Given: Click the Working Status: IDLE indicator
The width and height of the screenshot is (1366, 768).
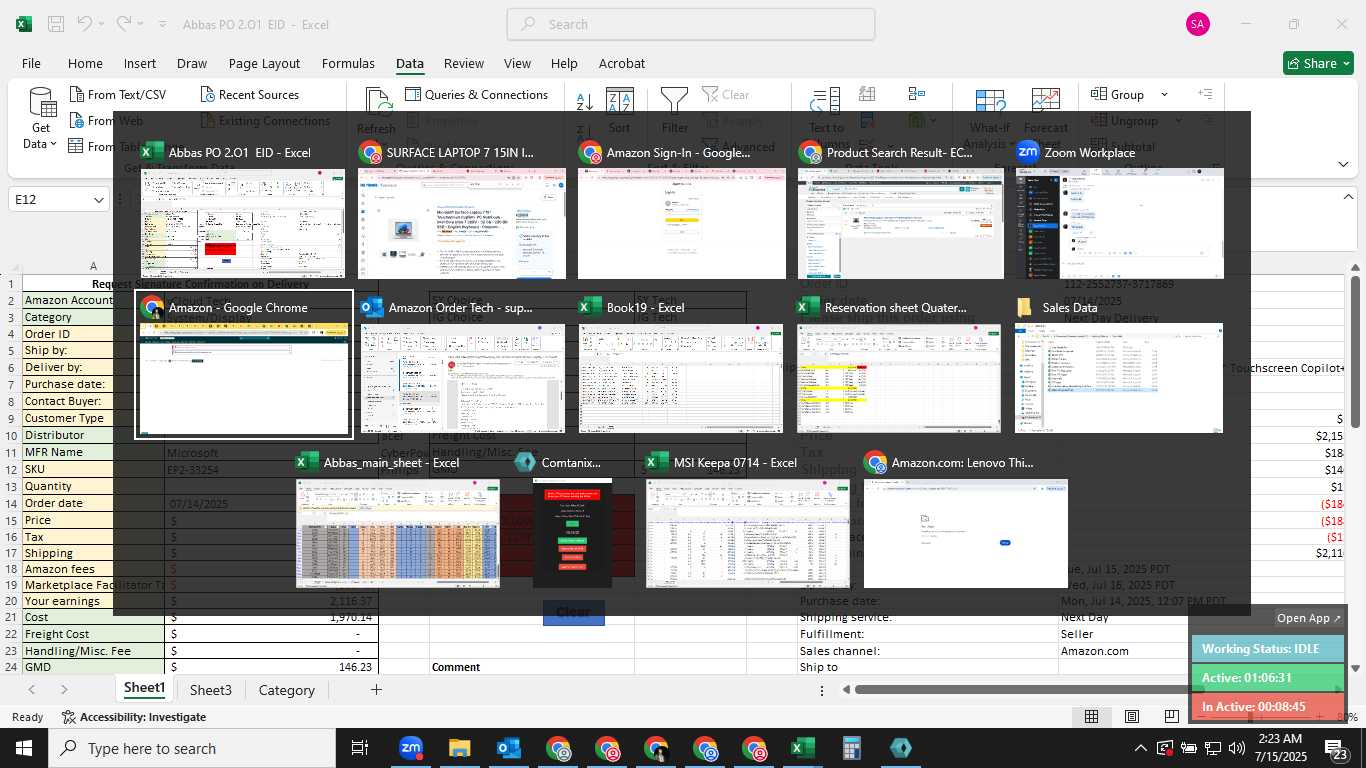Looking at the screenshot, I should [x=1268, y=649].
